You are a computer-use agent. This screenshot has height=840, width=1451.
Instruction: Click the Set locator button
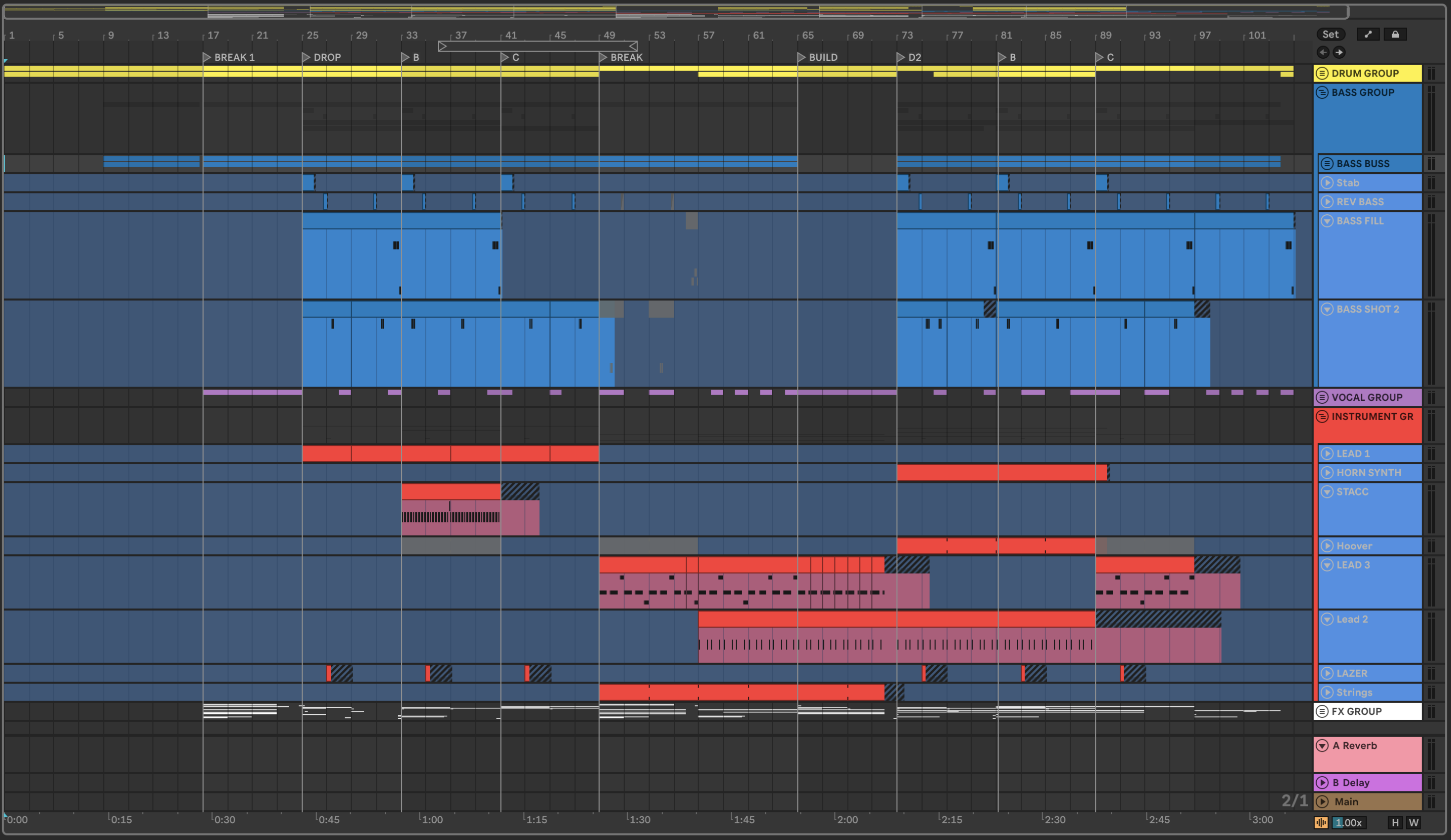(1330, 34)
